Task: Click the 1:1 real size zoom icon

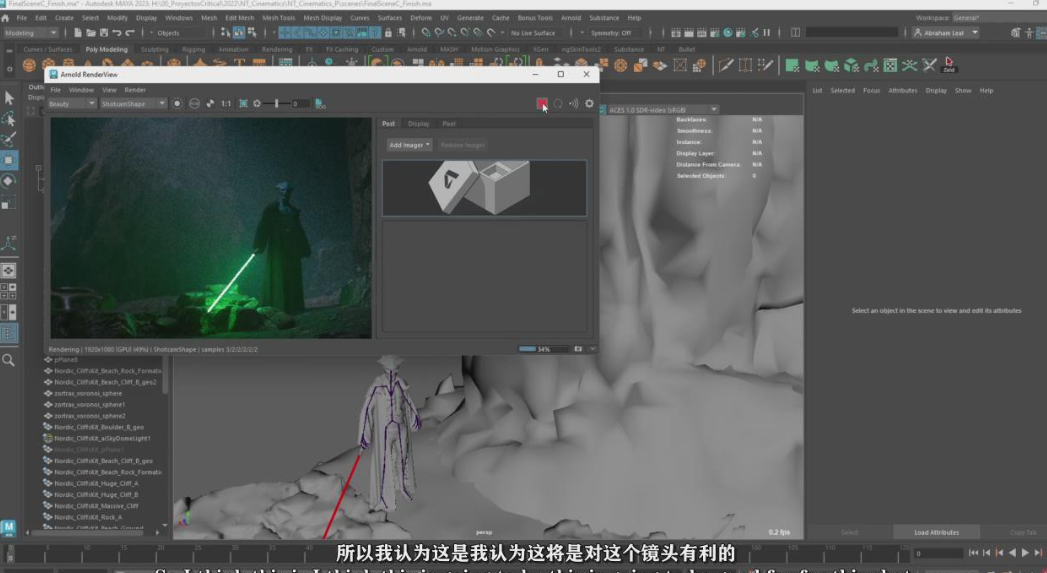Action: click(226, 104)
